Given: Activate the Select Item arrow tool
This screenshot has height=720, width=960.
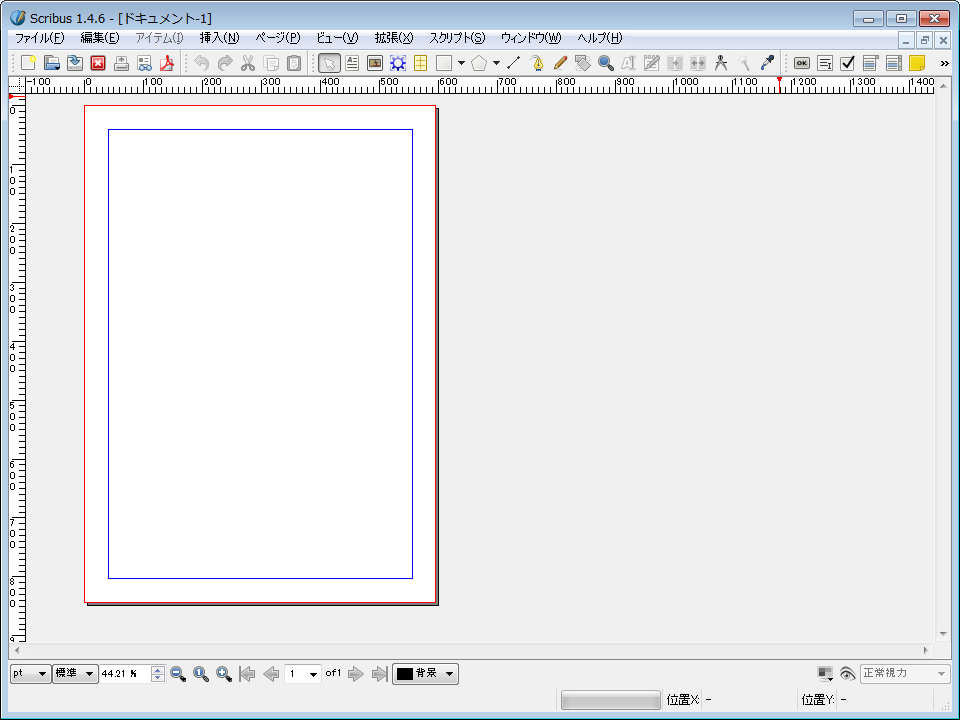Looking at the screenshot, I should pyautogui.click(x=329, y=63).
